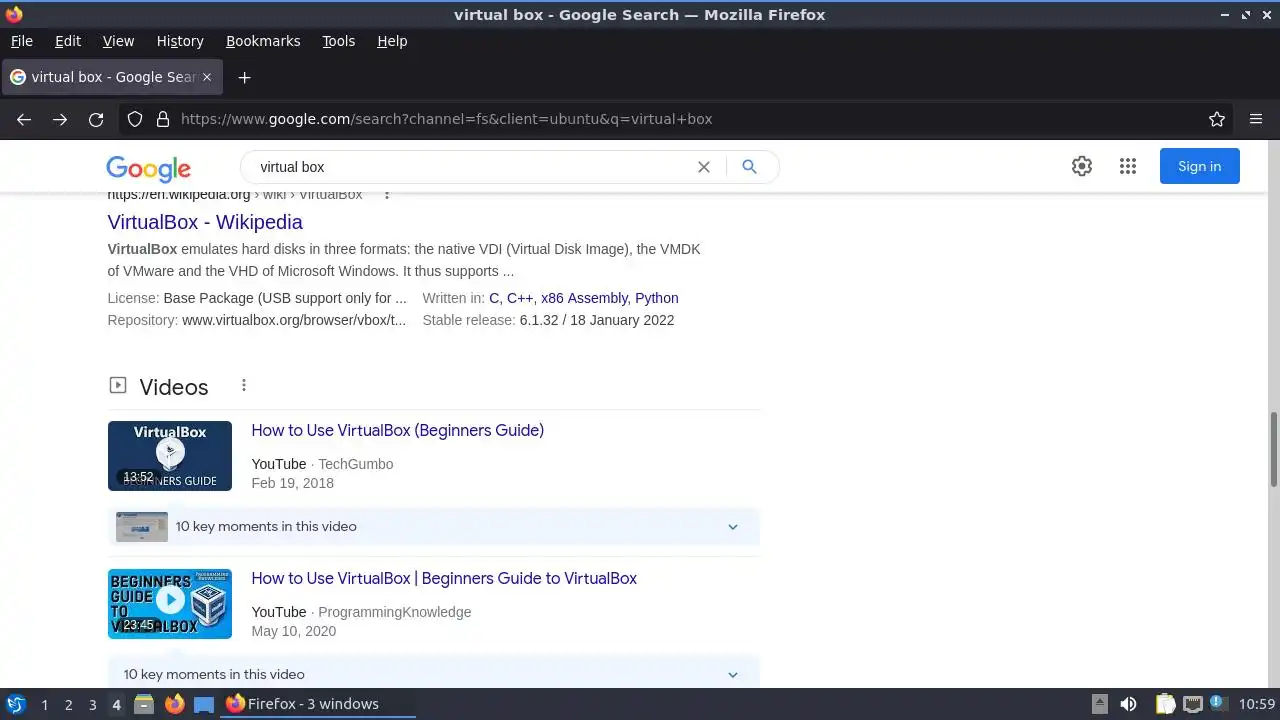Image resolution: width=1280 pixels, height=720 pixels.
Task: Open the Help menu
Action: [x=392, y=41]
